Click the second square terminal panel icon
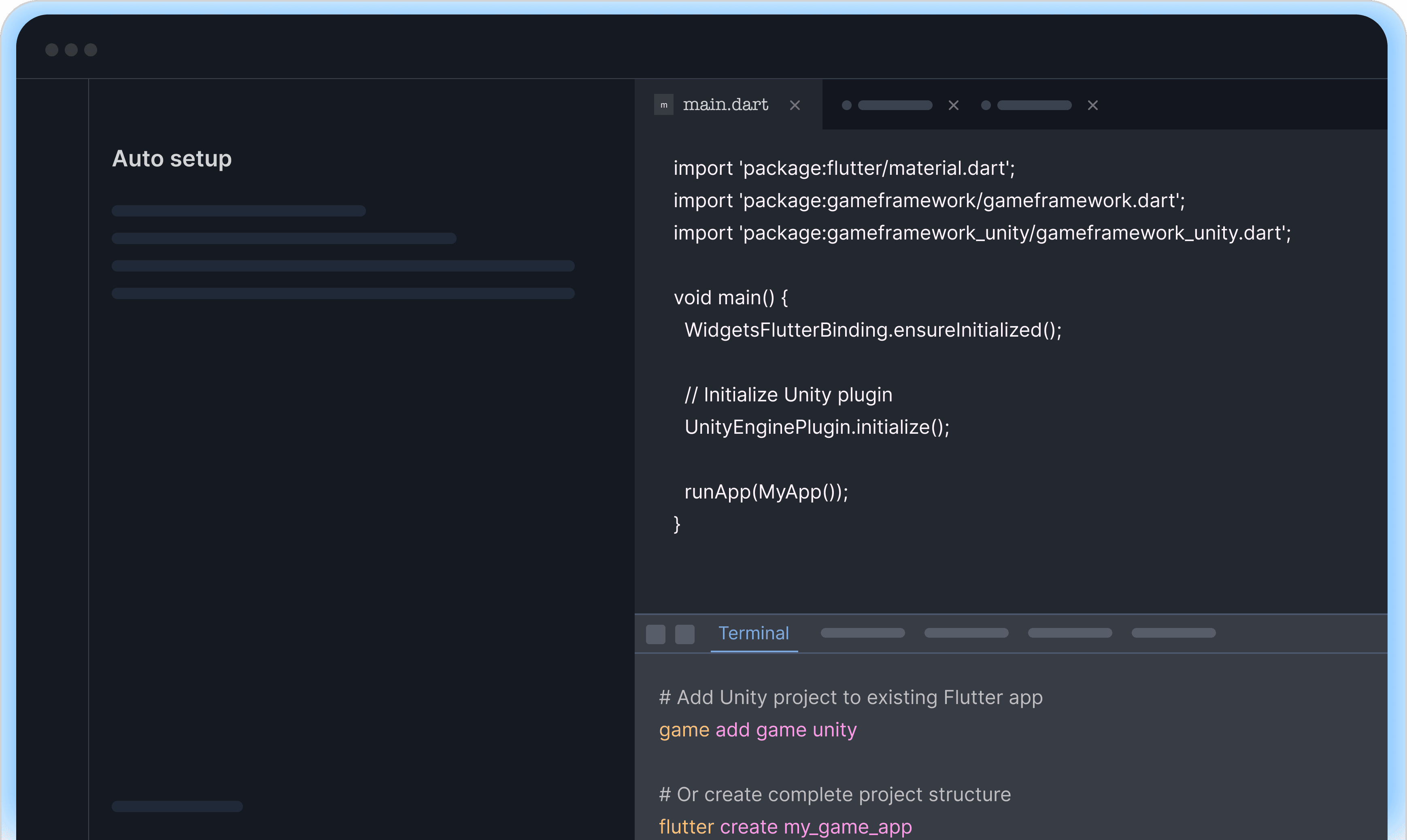The height and width of the screenshot is (840, 1407). click(684, 634)
